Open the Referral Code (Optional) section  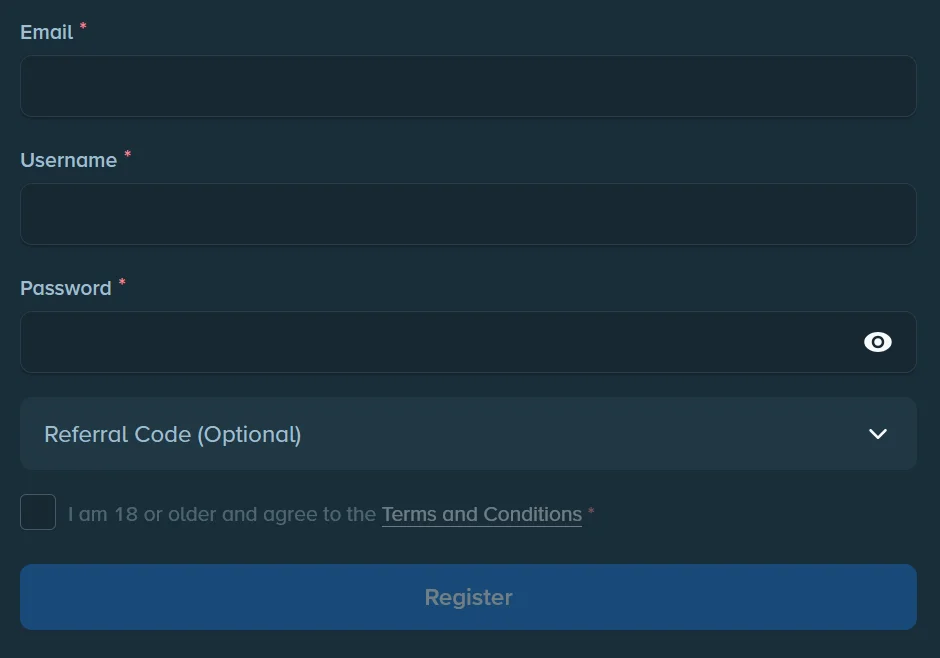coord(468,433)
